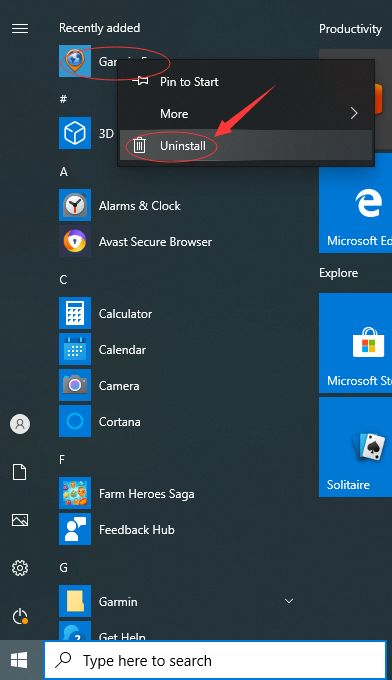
Task: Click the Camera text label
Action: (119, 386)
